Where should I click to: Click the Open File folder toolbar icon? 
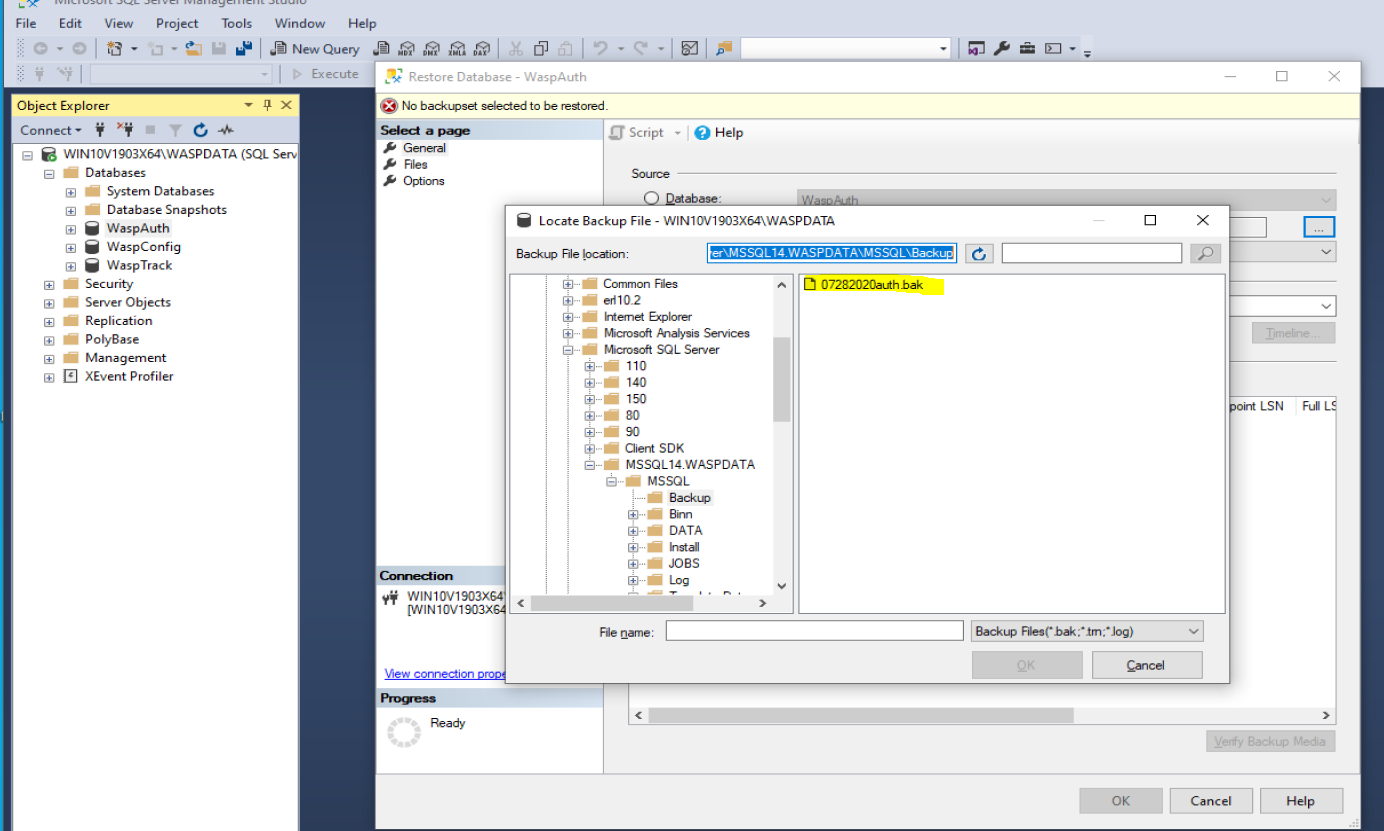194,49
